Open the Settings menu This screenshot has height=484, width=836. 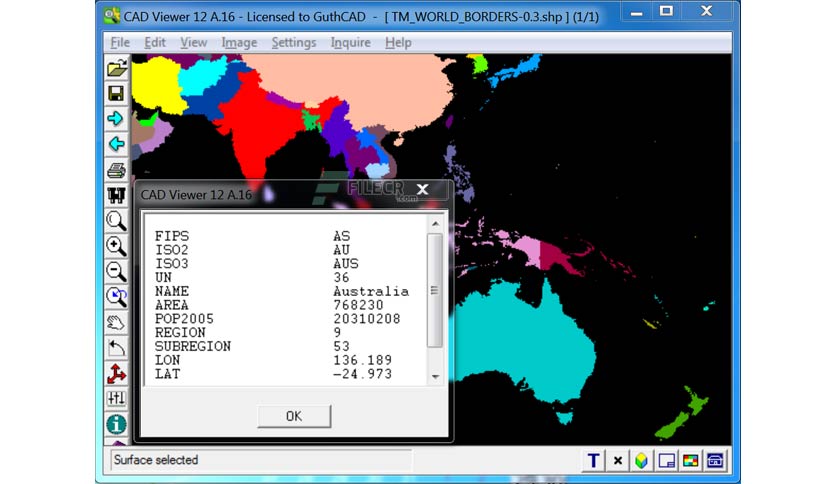[294, 43]
